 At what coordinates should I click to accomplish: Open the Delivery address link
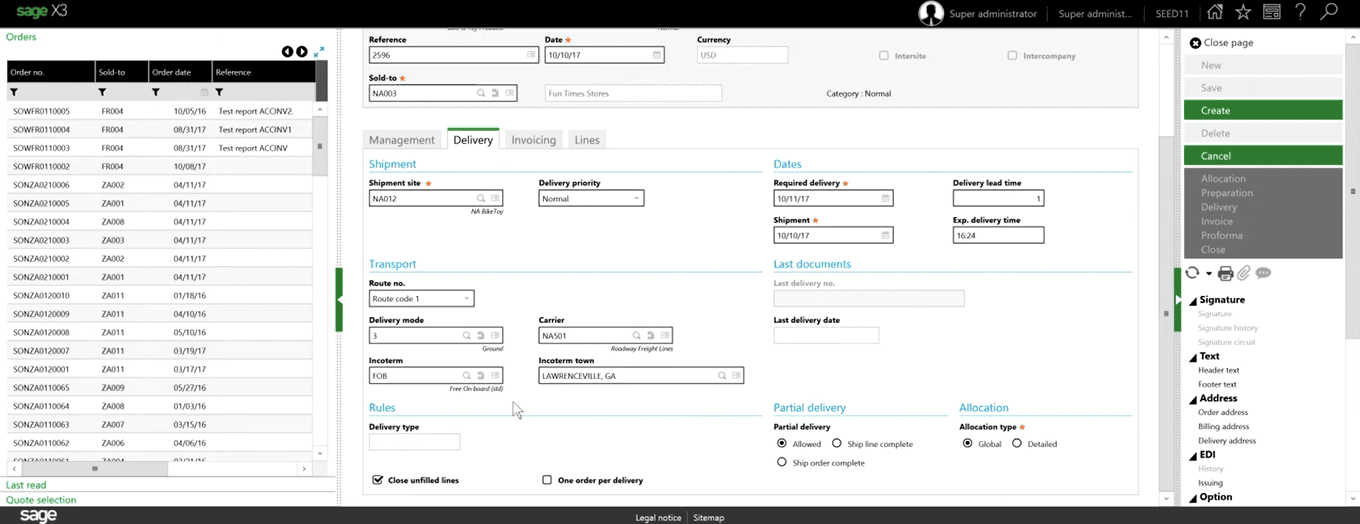tap(1226, 440)
